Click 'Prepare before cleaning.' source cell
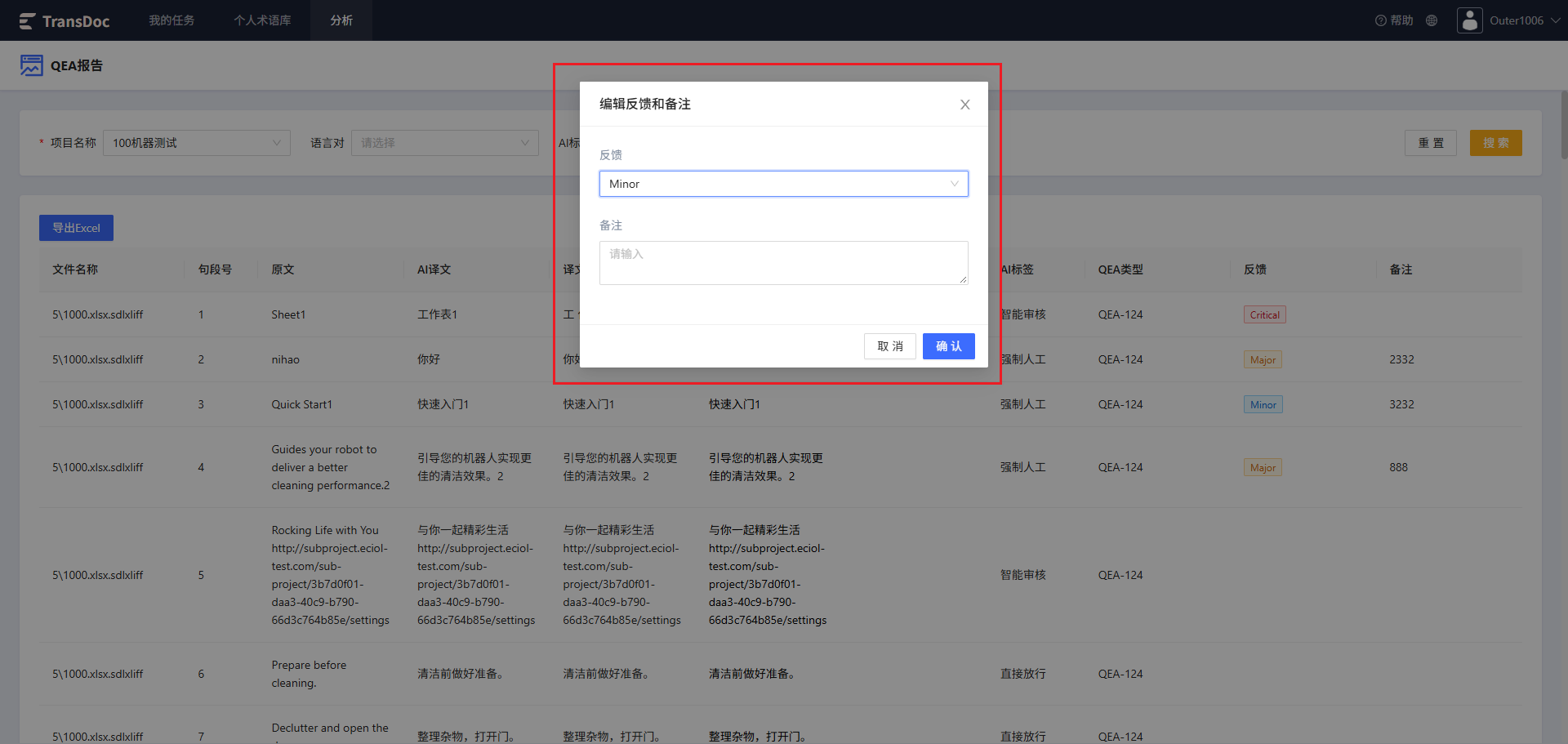Image resolution: width=1568 pixels, height=744 pixels. [x=309, y=674]
